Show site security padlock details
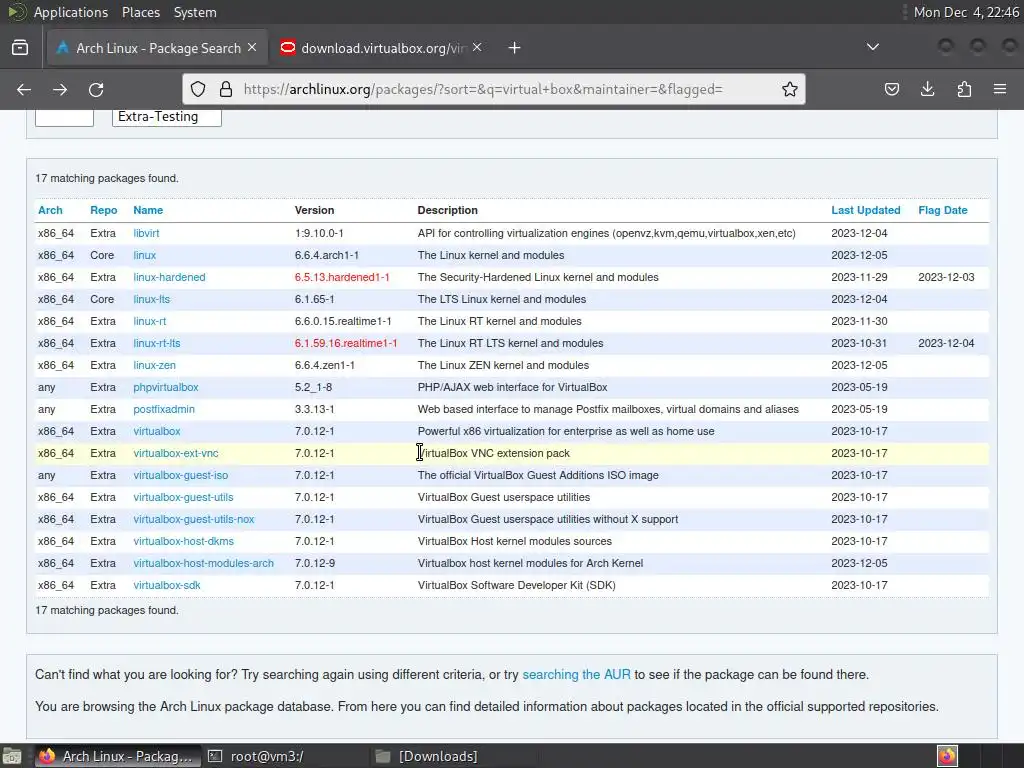The height and width of the screenshot is (768, 1024). click(226, 89)
